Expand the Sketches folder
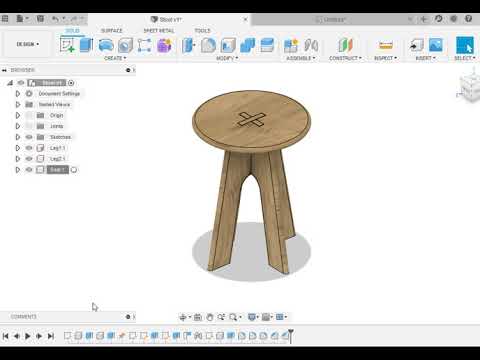This screenshot has height=360, width=480. 18,137
